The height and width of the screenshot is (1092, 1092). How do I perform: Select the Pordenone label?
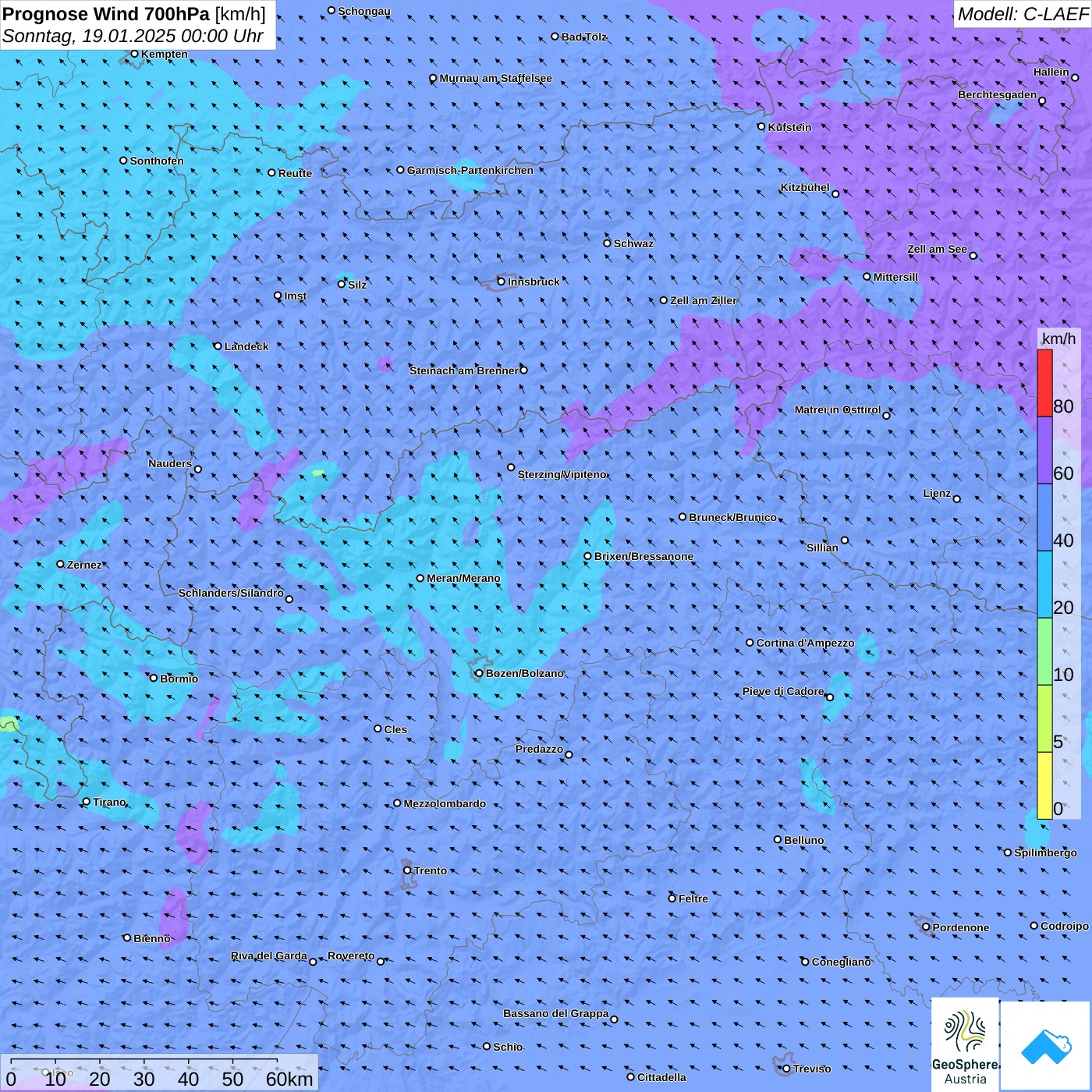pos(960,927)
